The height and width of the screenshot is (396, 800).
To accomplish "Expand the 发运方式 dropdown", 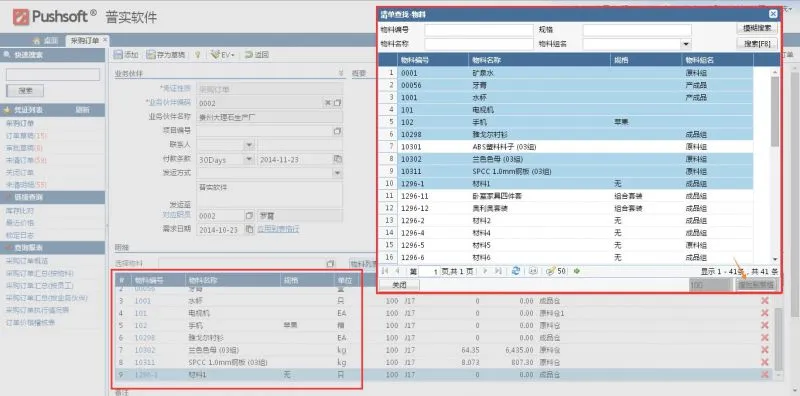I will pos(337,174).
